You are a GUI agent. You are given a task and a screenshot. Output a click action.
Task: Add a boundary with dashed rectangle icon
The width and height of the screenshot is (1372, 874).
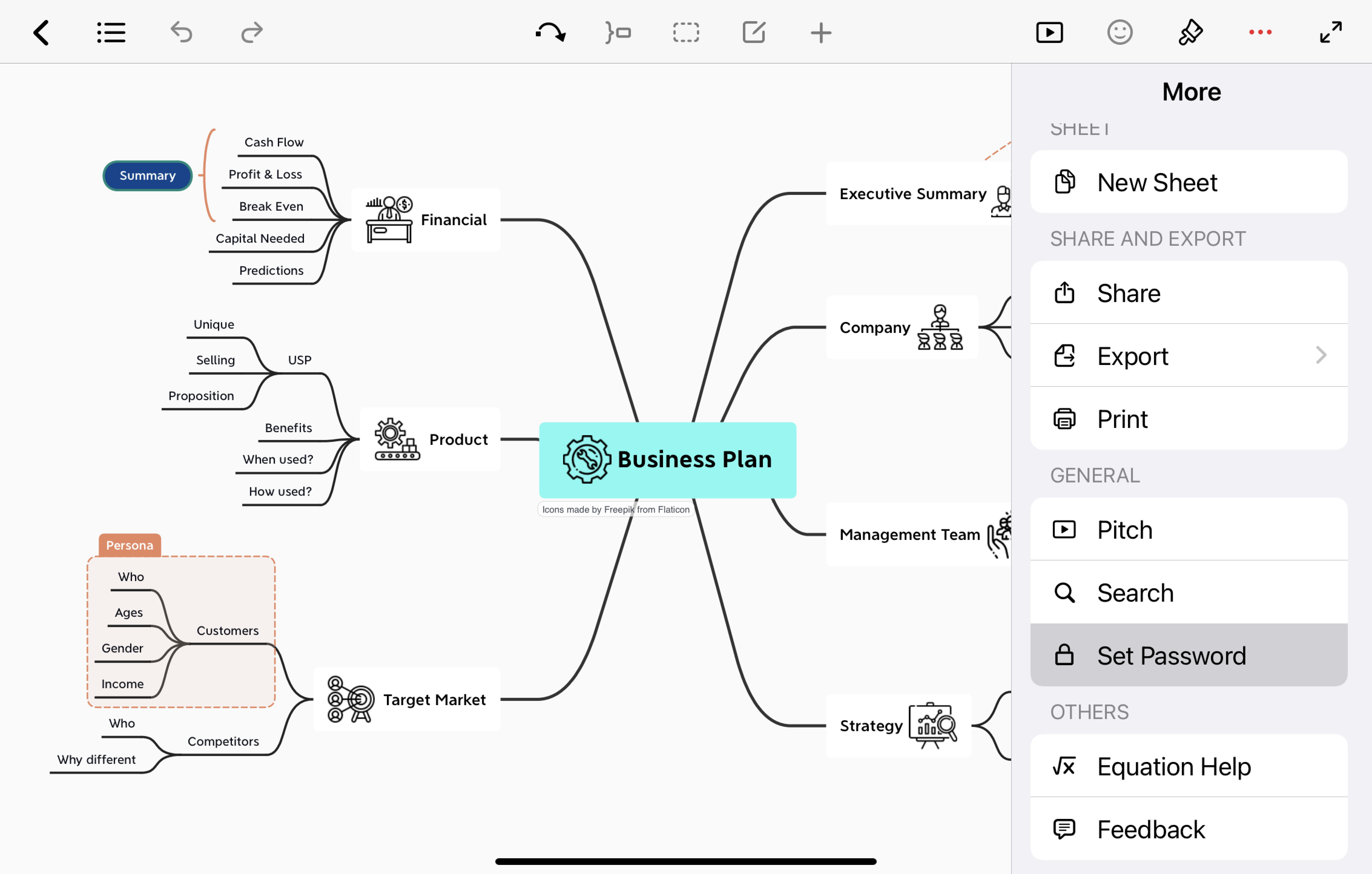click(686, 32)
